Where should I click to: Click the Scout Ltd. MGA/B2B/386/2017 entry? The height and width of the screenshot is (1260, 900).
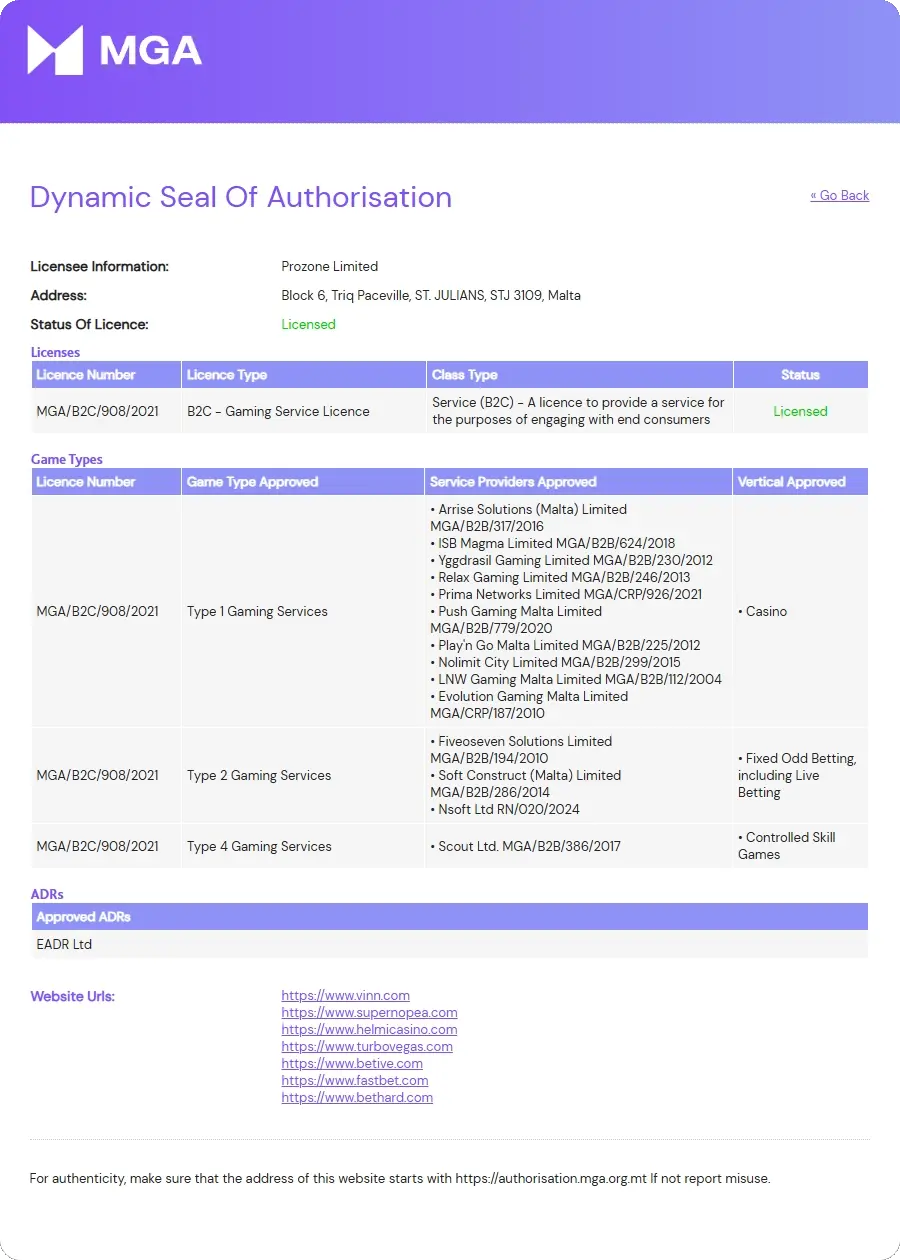525,846
